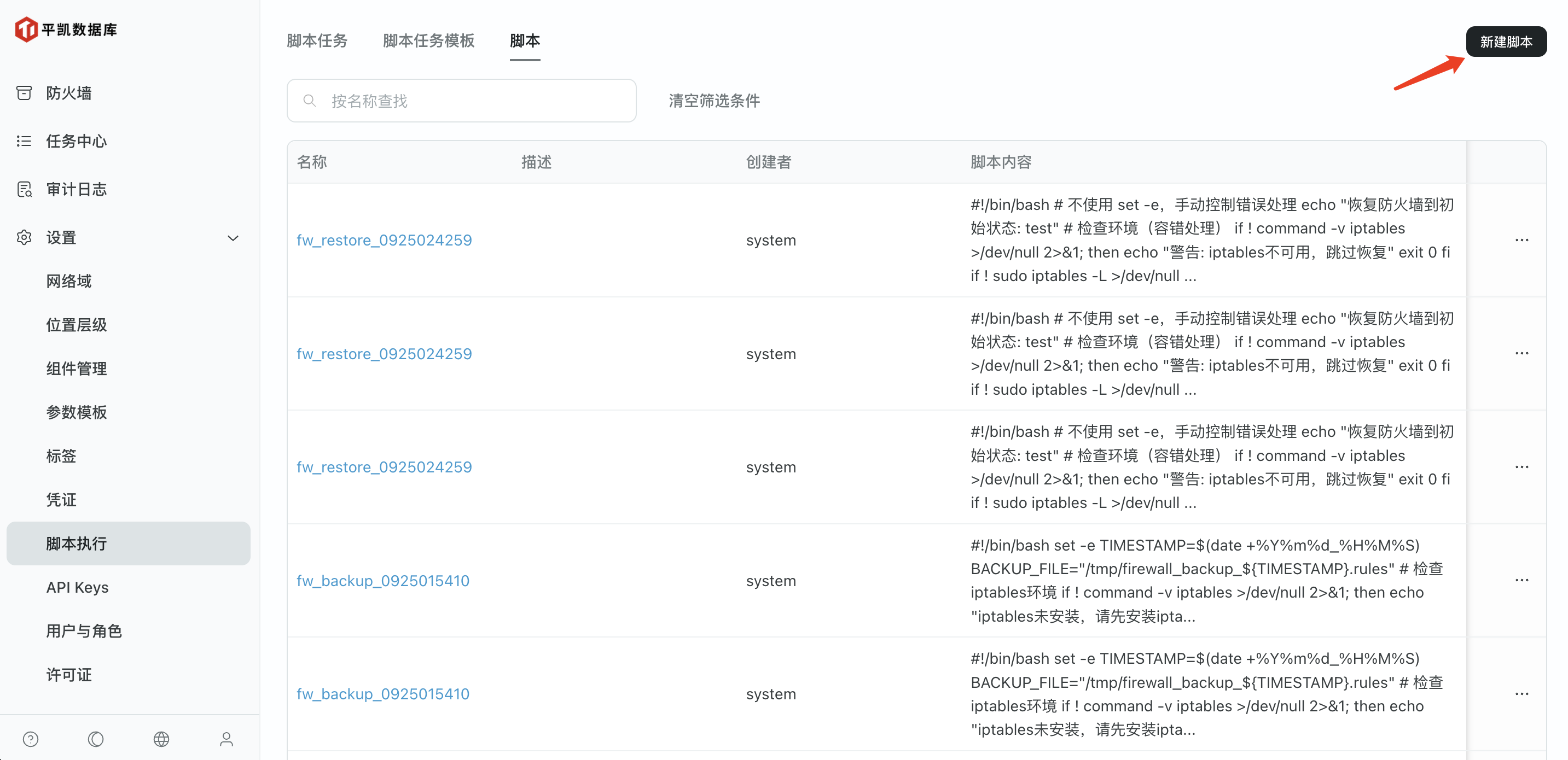The image size is (1568, 760).
Task: Open more actions for third fw_restore row
Action: point(1521,467)
